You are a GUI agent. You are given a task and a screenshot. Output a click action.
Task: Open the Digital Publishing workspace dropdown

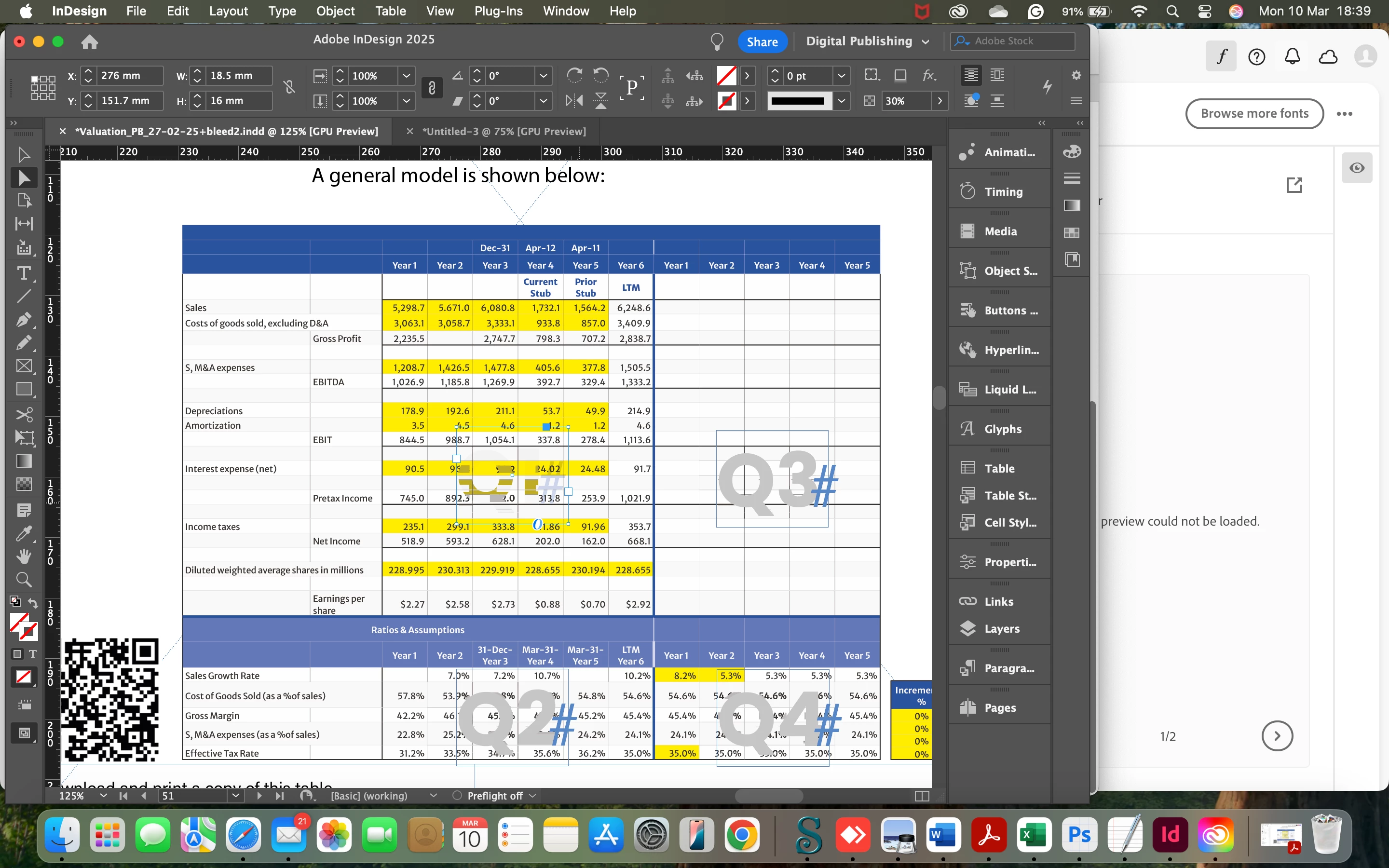867,41
